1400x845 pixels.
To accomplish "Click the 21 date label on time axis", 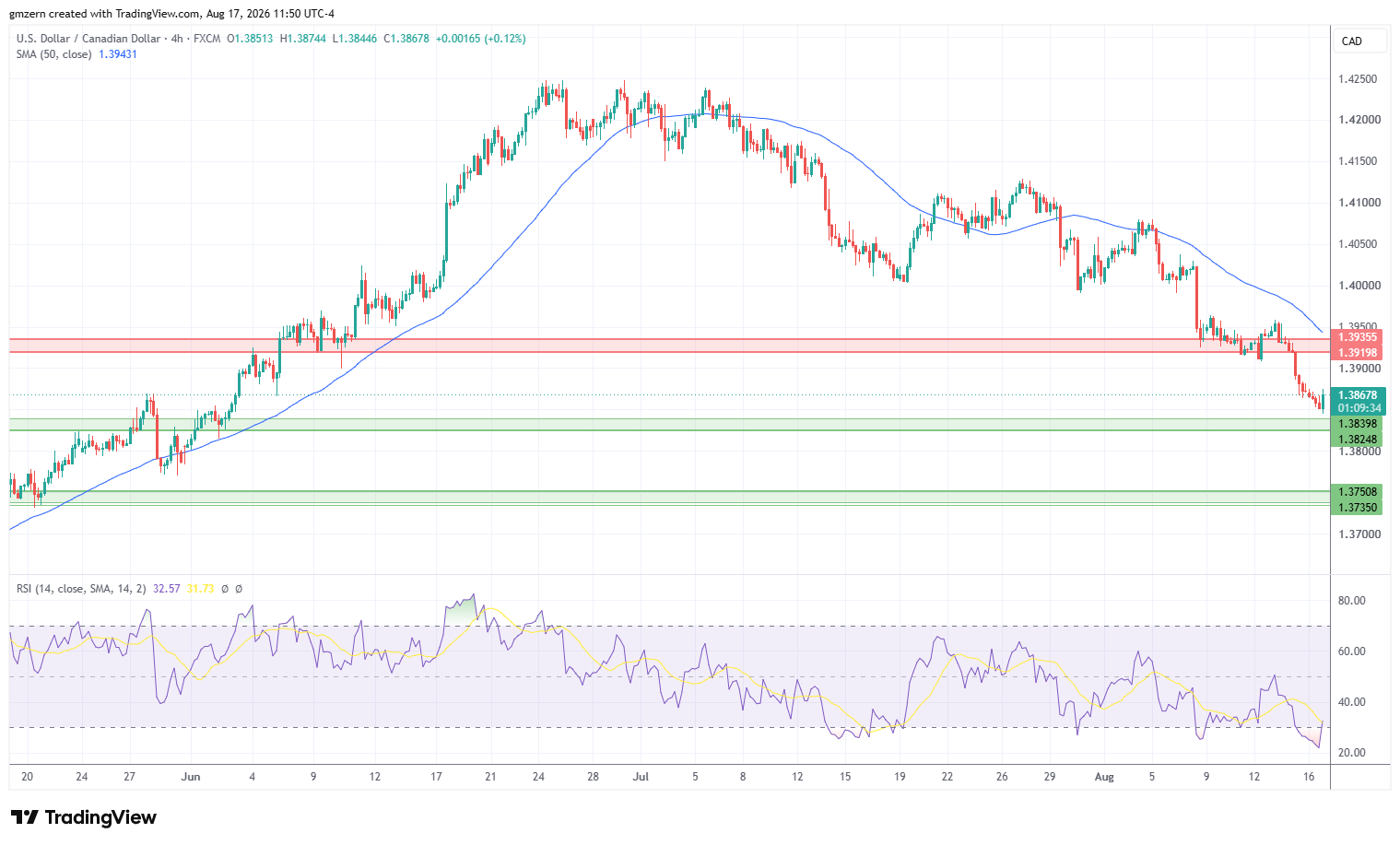I will 490,777.
